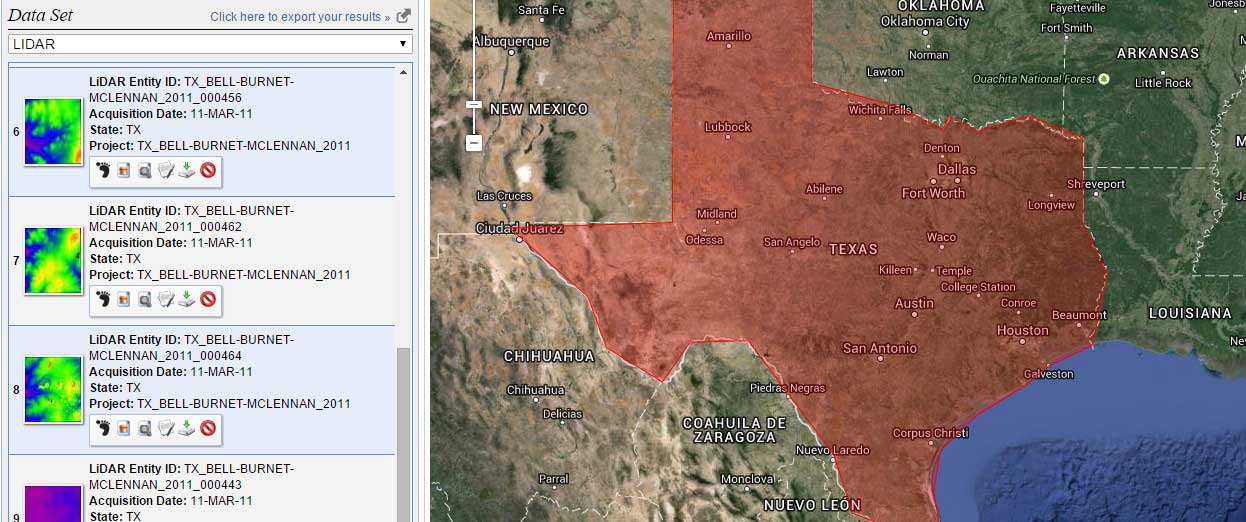Click the Ouachita National Forest marker
This screenshot has width=1246, height=522.
pos(1104,78)
